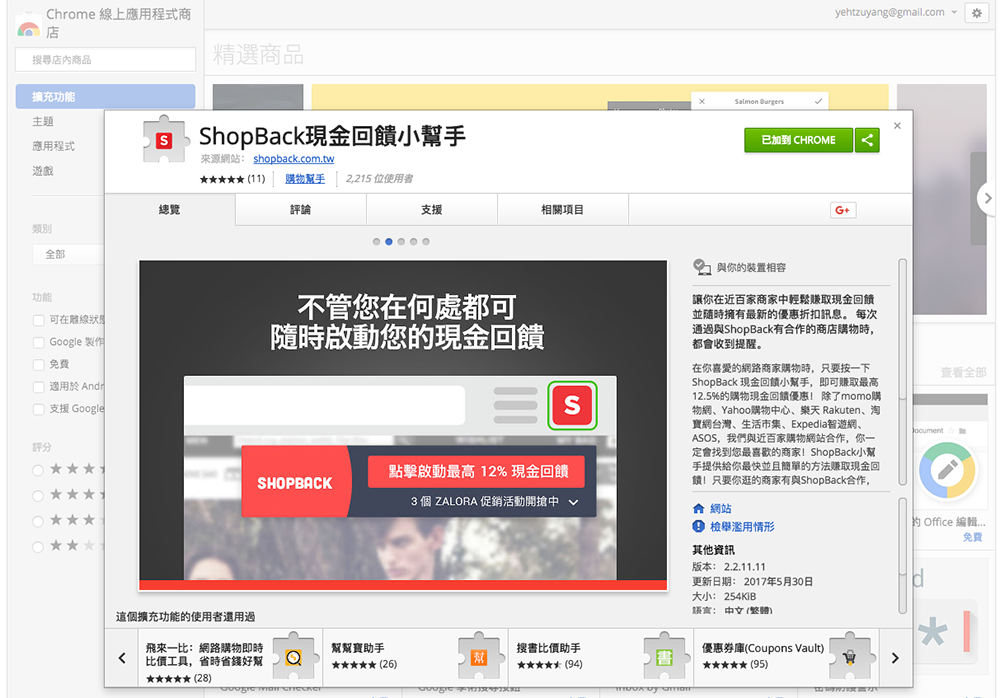Viewport: 1000px width, 698px height.
Task: Open the shopback.com.tw link
Action: [x=293, y=159]
